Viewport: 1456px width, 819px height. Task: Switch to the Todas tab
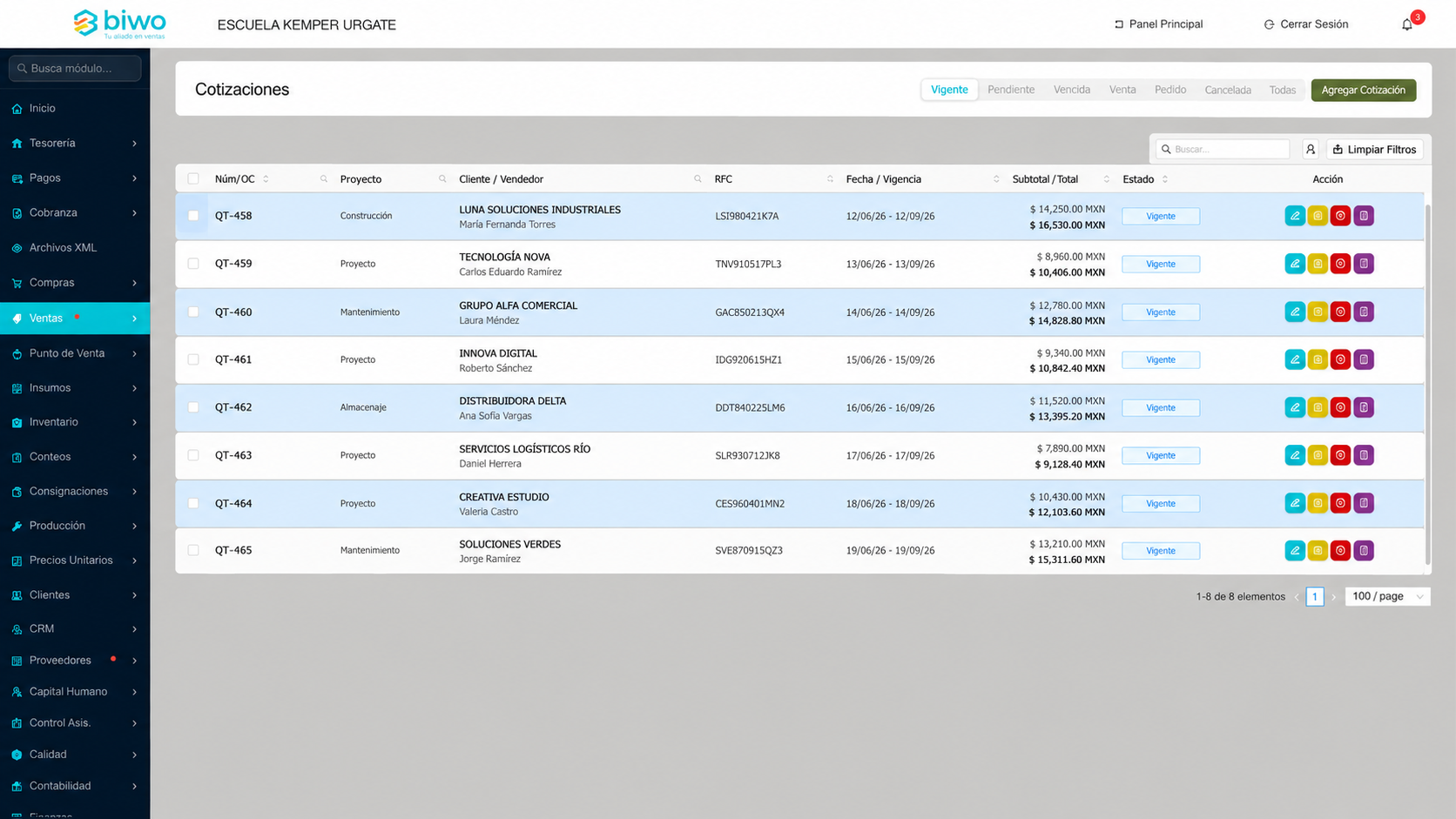(x=1283, y=90)
